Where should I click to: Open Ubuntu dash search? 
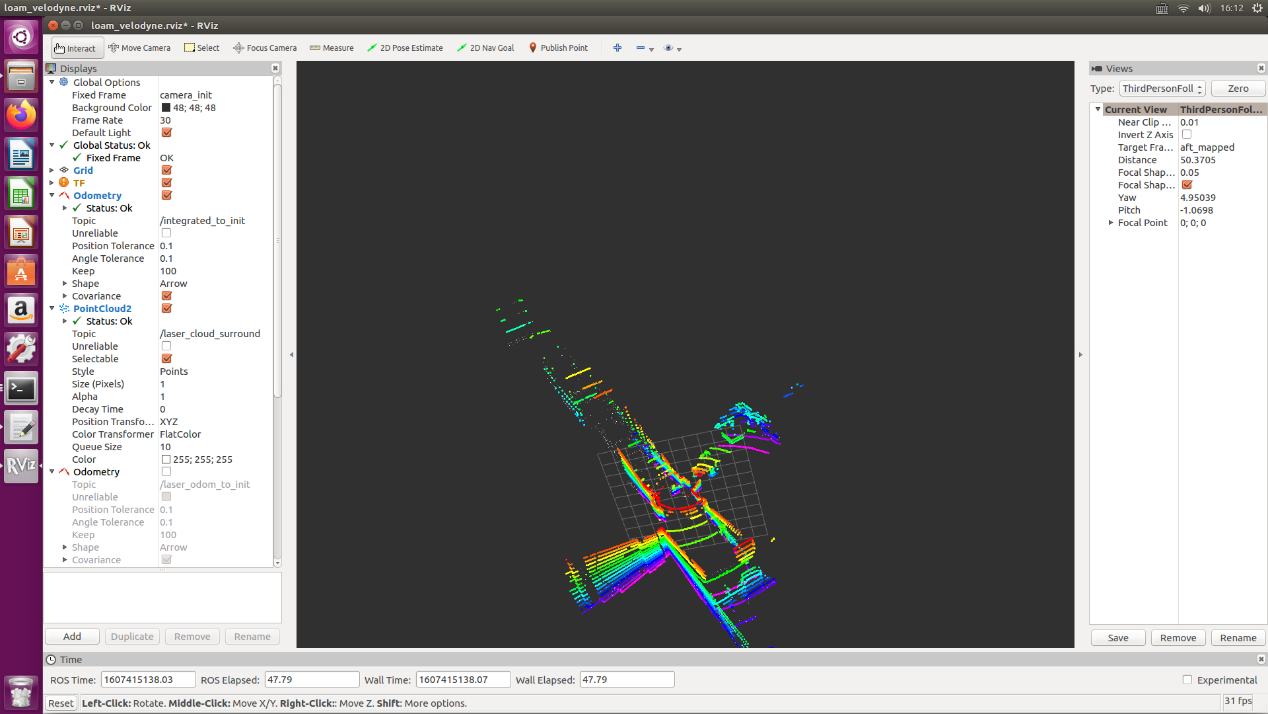(x=21, y=37)
